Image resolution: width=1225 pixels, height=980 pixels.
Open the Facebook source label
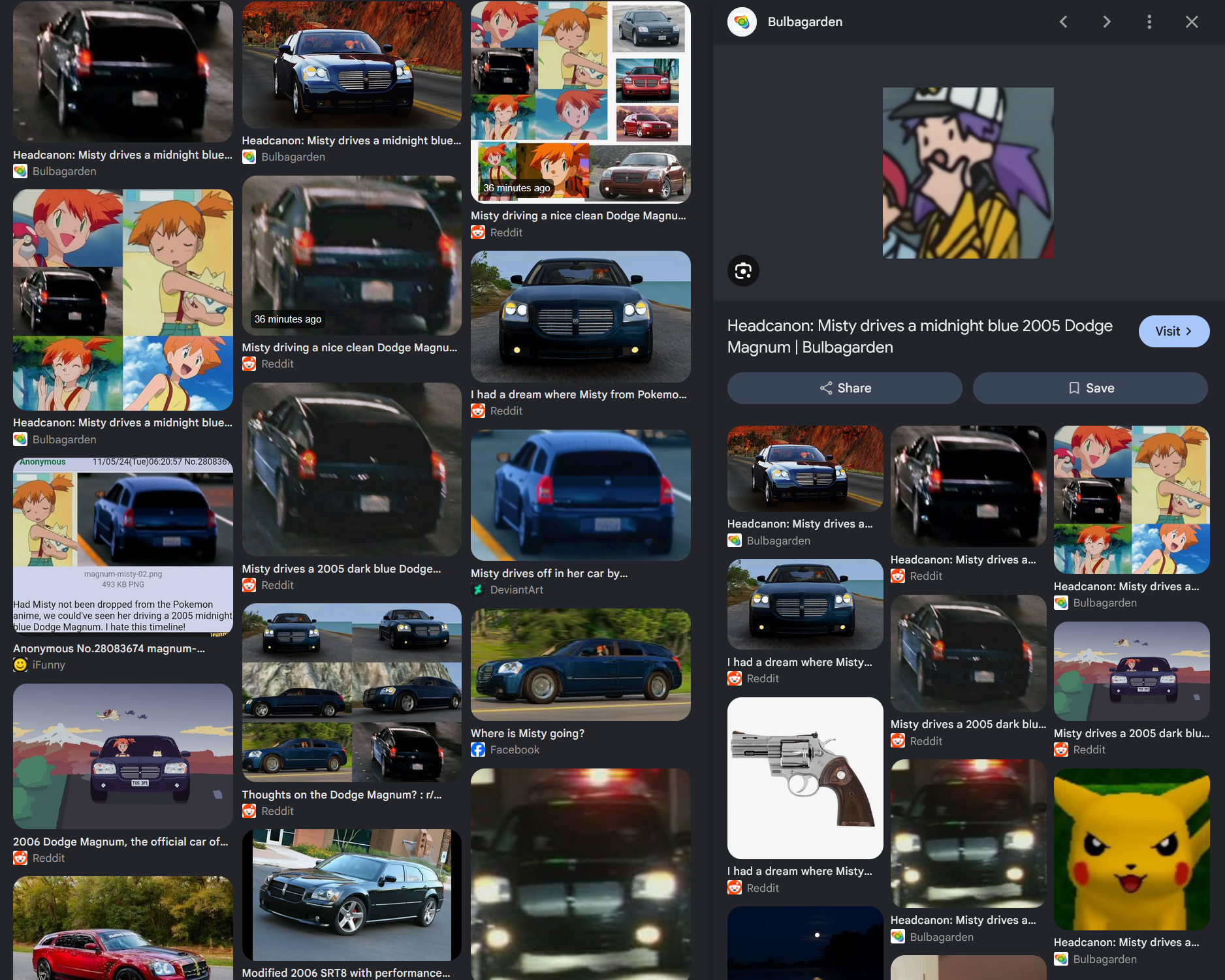[x=515, y=750]
